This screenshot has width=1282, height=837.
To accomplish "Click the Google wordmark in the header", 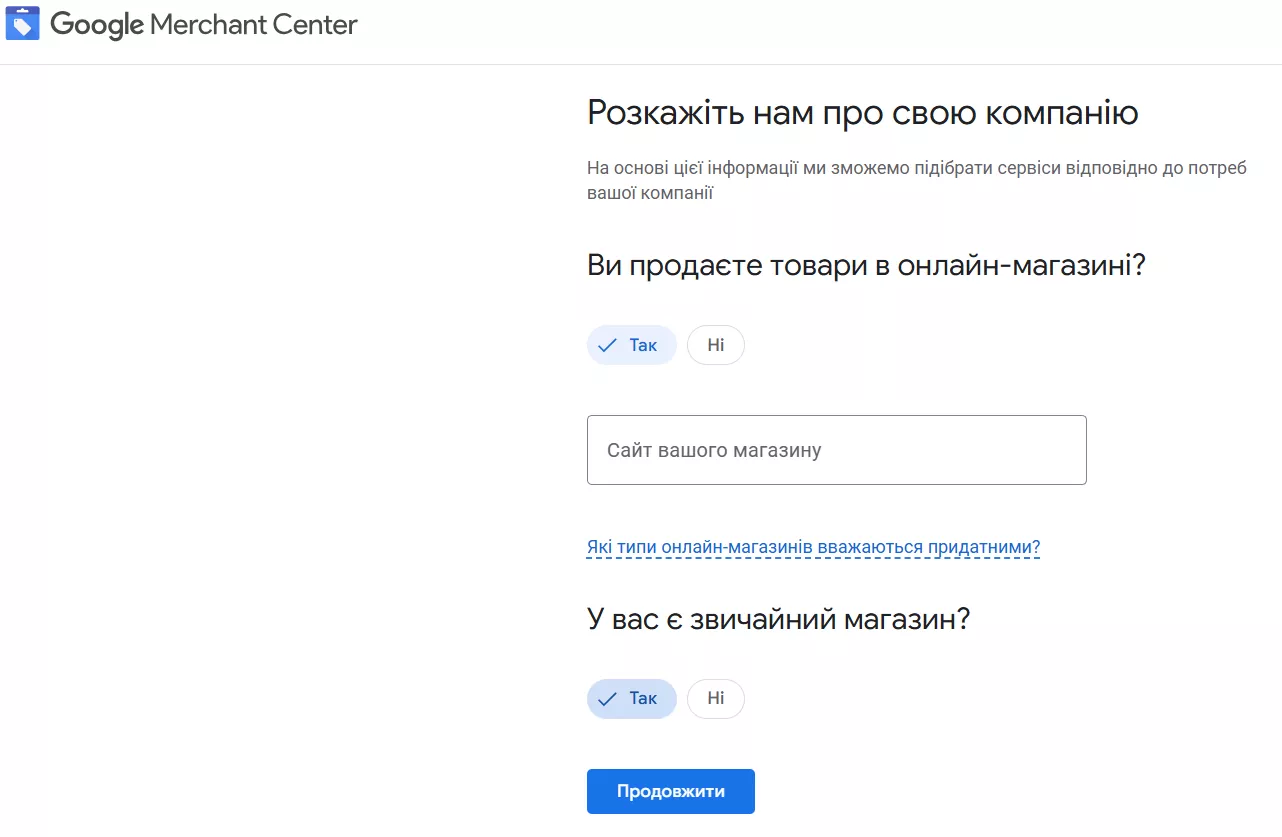I will [x=97, y=25].
